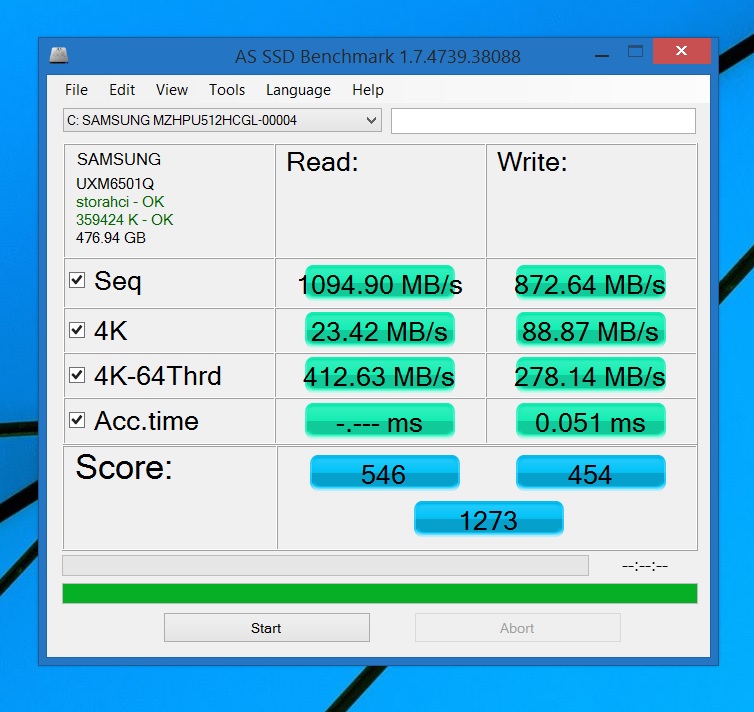Image resolution: width=754 pixels, height=712 pixels.
Task: Close the AS SSD Benchmark window
Action: 681,51
